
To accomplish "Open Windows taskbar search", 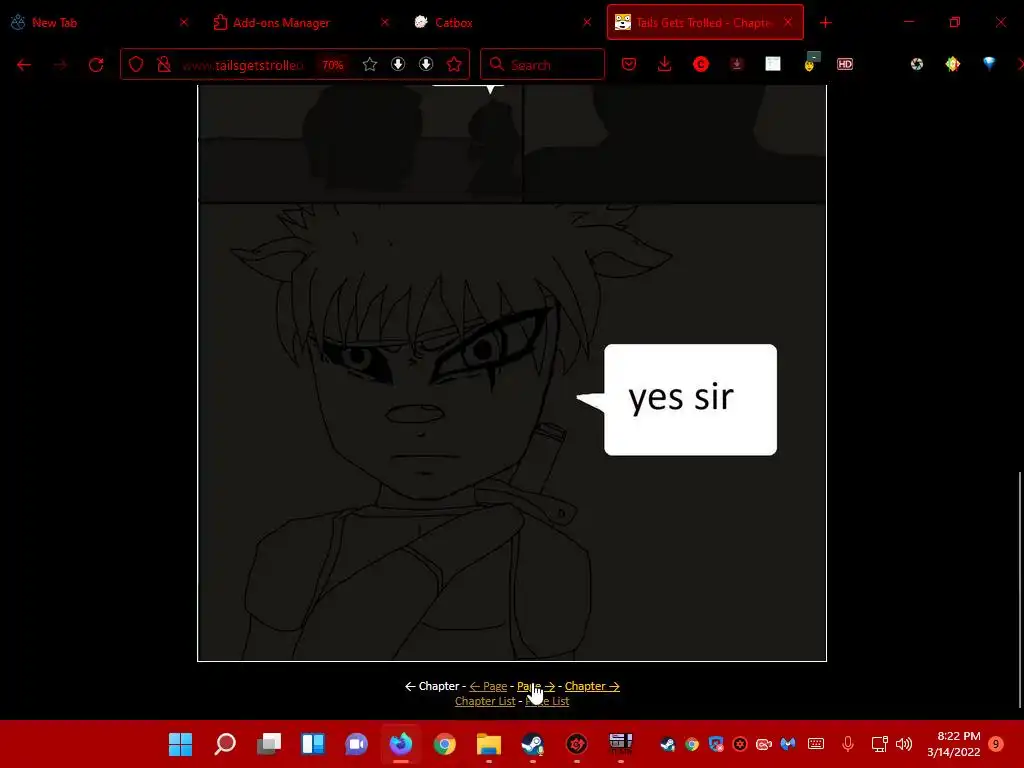I will click(x=225, y=744).
